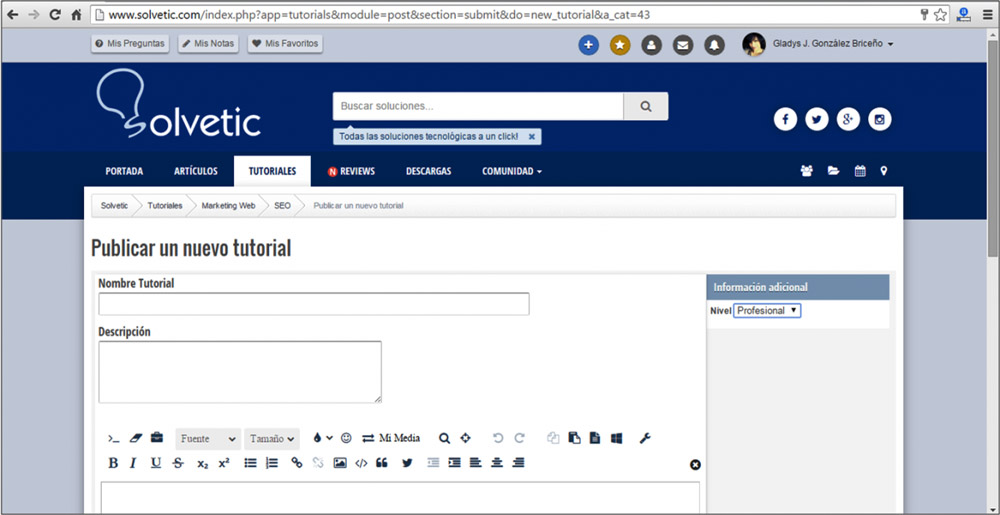Apply strikethrough formatting
Viewport: 1000px width, 515px height.
click(178, 463)
